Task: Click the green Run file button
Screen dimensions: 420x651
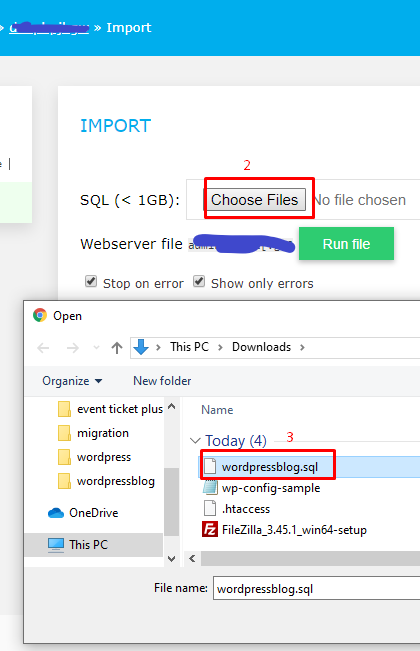Action: 346,244
